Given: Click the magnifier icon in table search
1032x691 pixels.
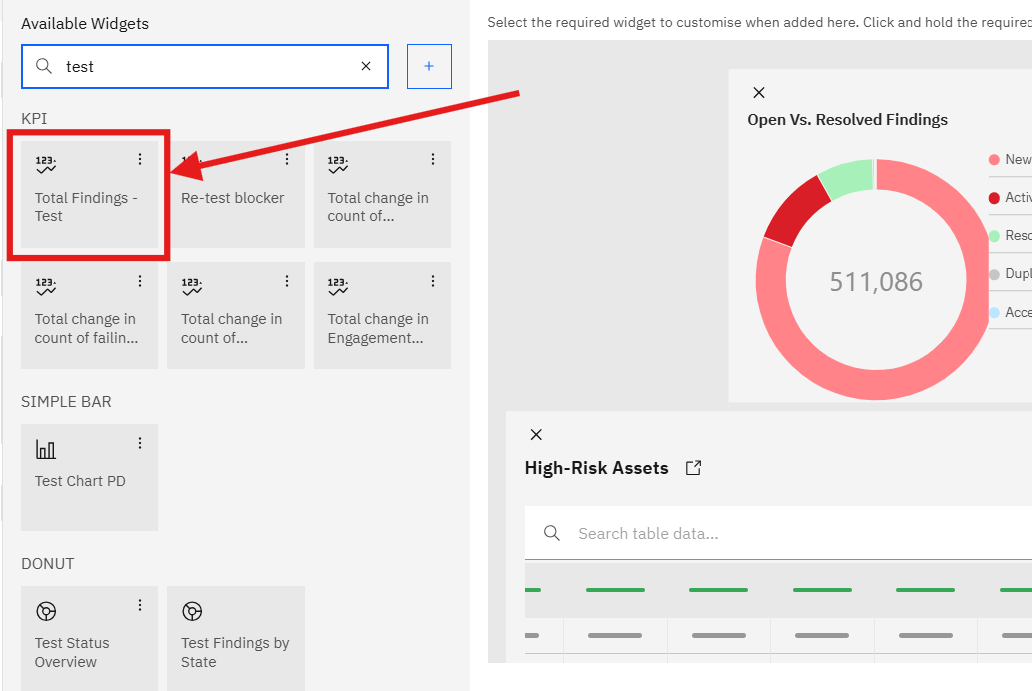Looking at the screenshot, I should point(552,533).
